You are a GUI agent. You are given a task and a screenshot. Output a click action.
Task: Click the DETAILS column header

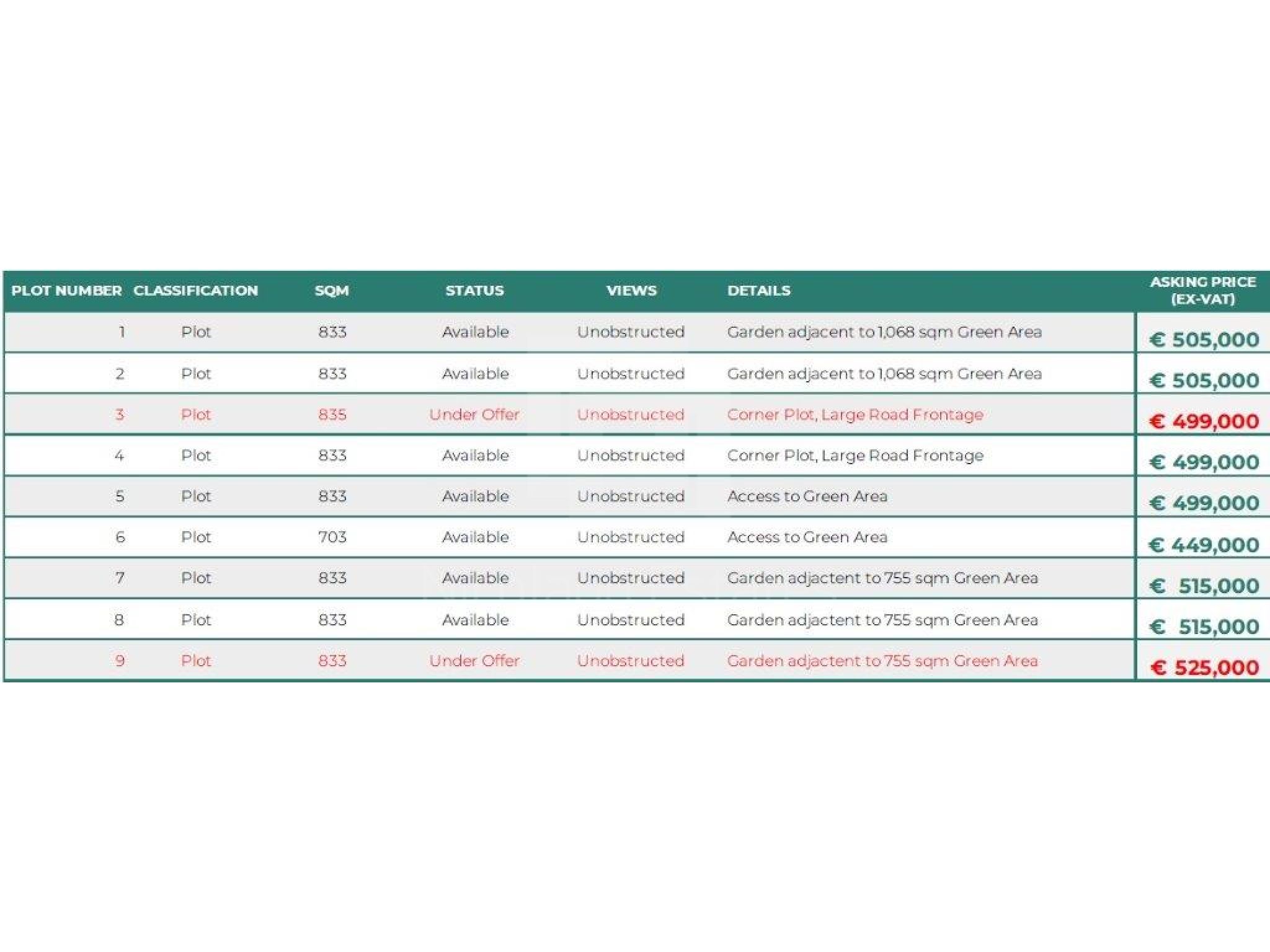pos(759,291)
